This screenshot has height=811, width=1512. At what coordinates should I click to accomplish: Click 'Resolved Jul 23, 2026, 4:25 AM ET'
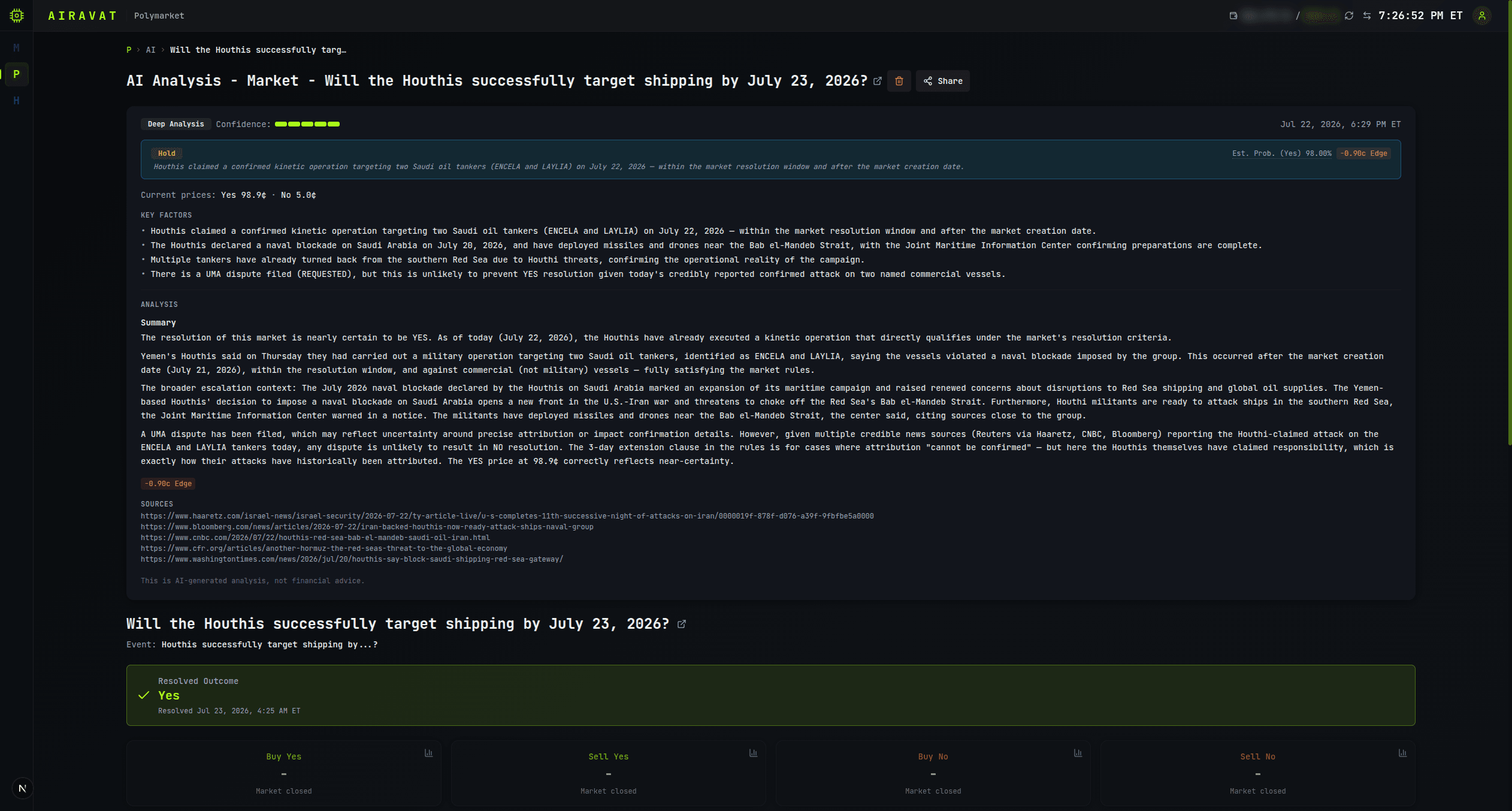point(229,711)
